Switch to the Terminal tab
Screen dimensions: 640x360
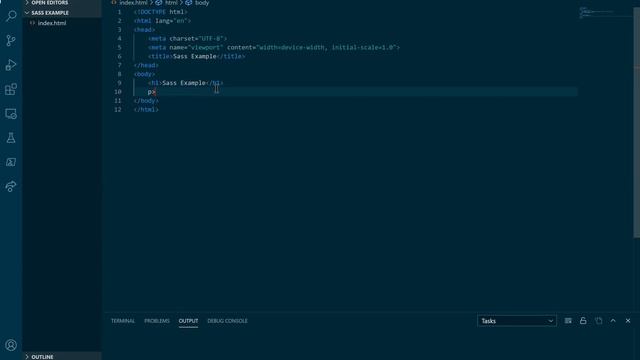coord(123,321)
